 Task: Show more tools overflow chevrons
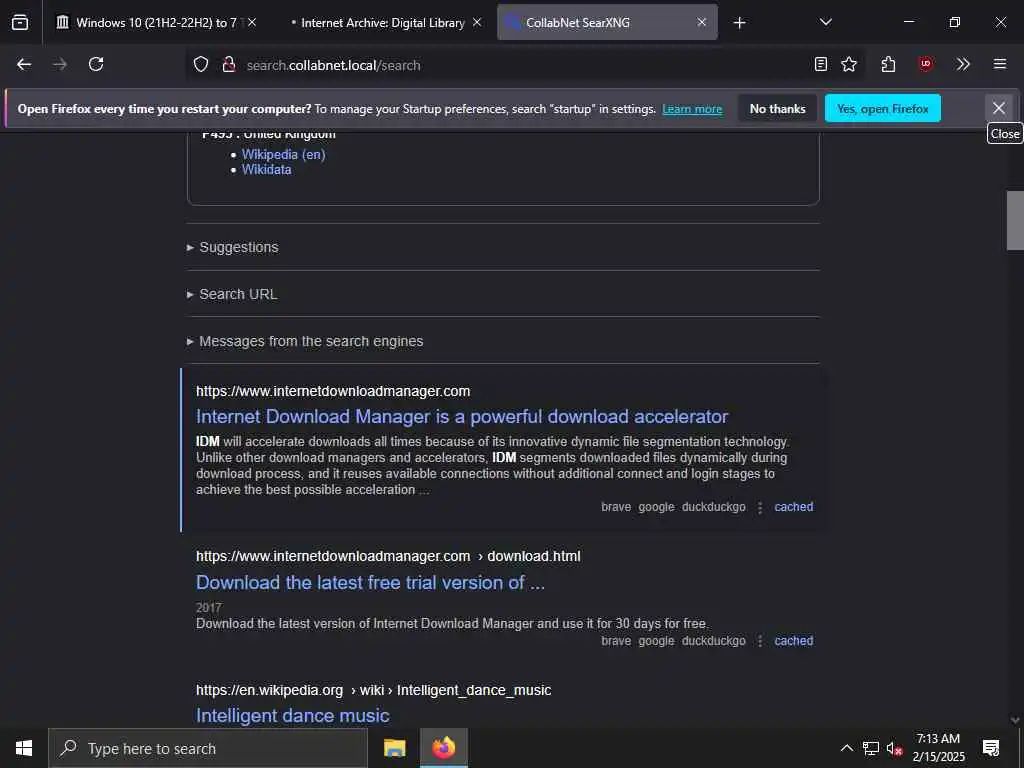click(963, 64)
